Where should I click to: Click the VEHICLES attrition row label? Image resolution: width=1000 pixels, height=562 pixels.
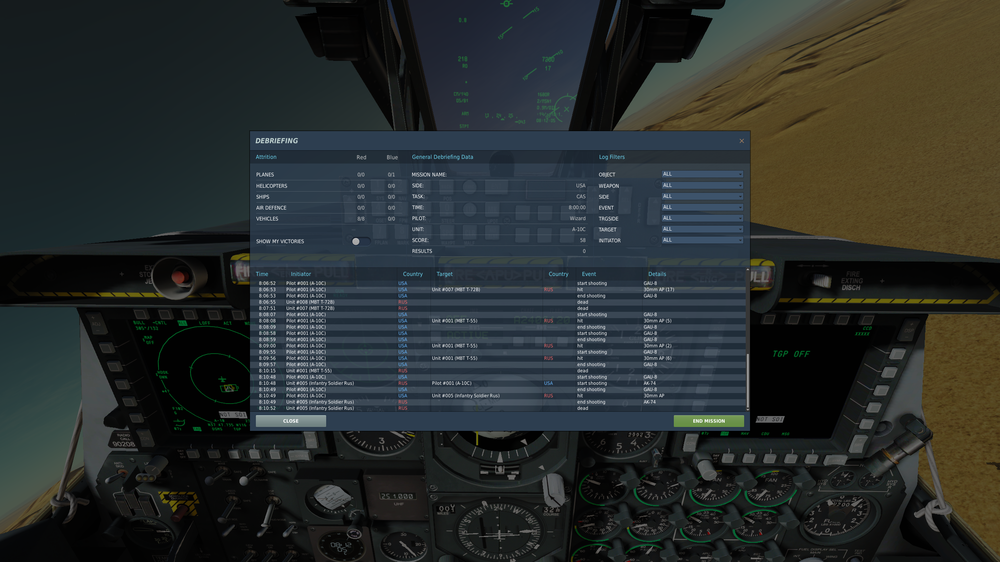coord(267,219)
